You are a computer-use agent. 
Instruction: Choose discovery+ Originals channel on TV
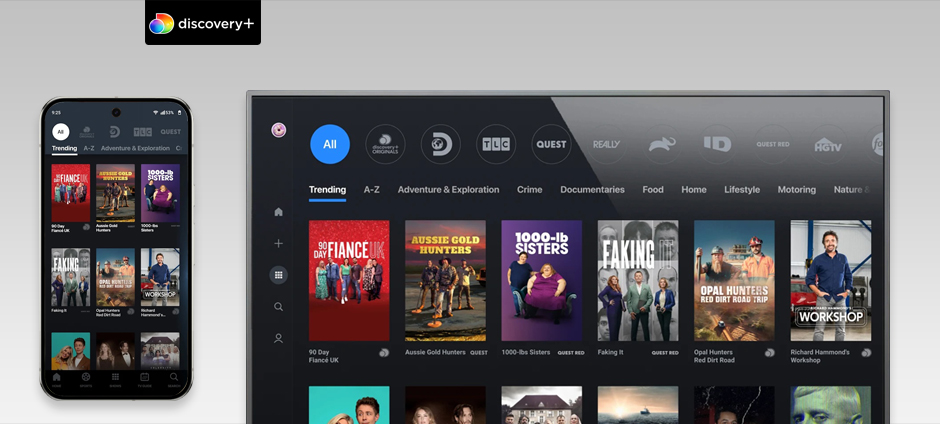pyautogui.click(x=385, y=144)
